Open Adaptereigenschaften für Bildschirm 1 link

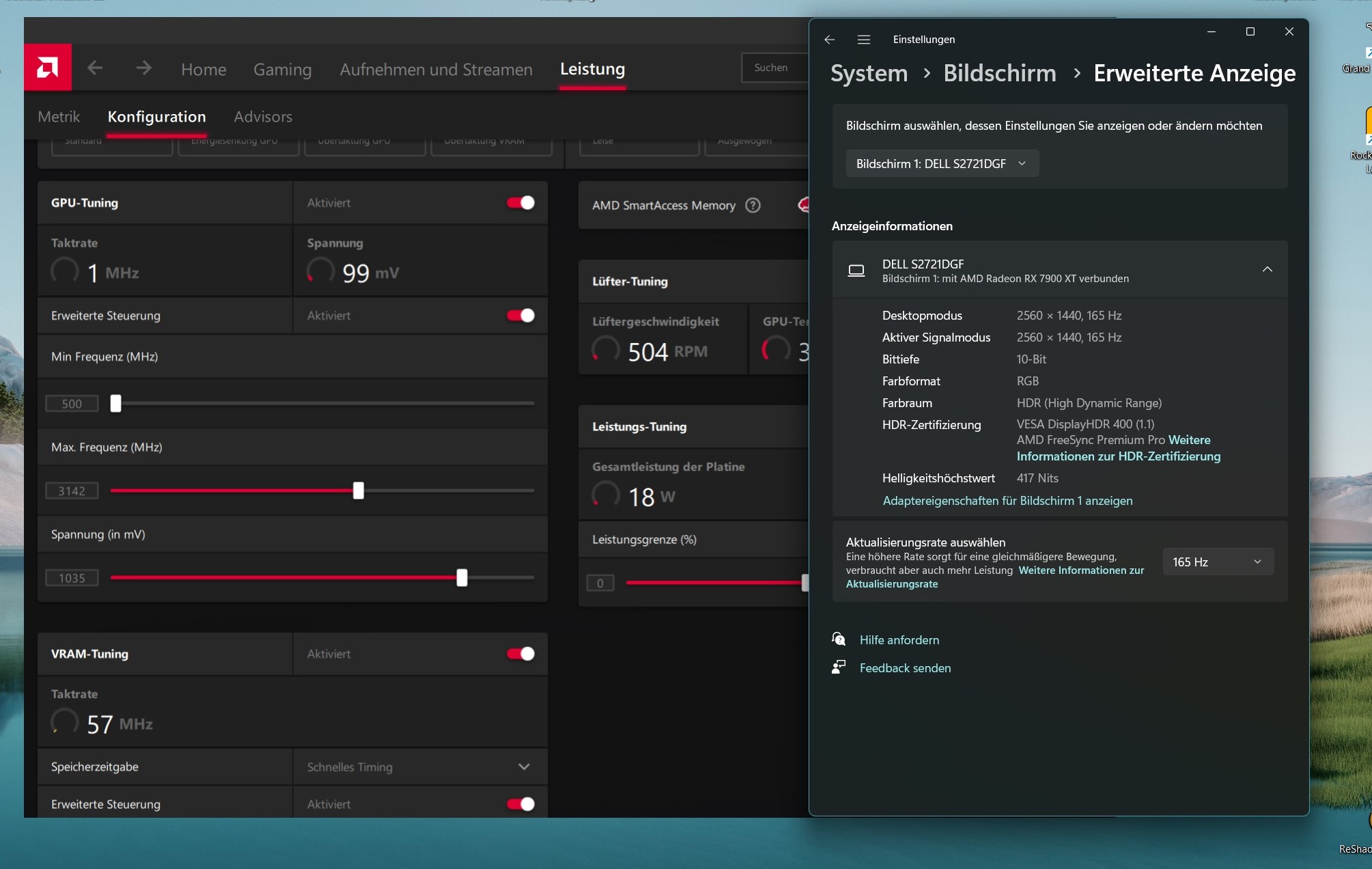tap(1007, 501)
